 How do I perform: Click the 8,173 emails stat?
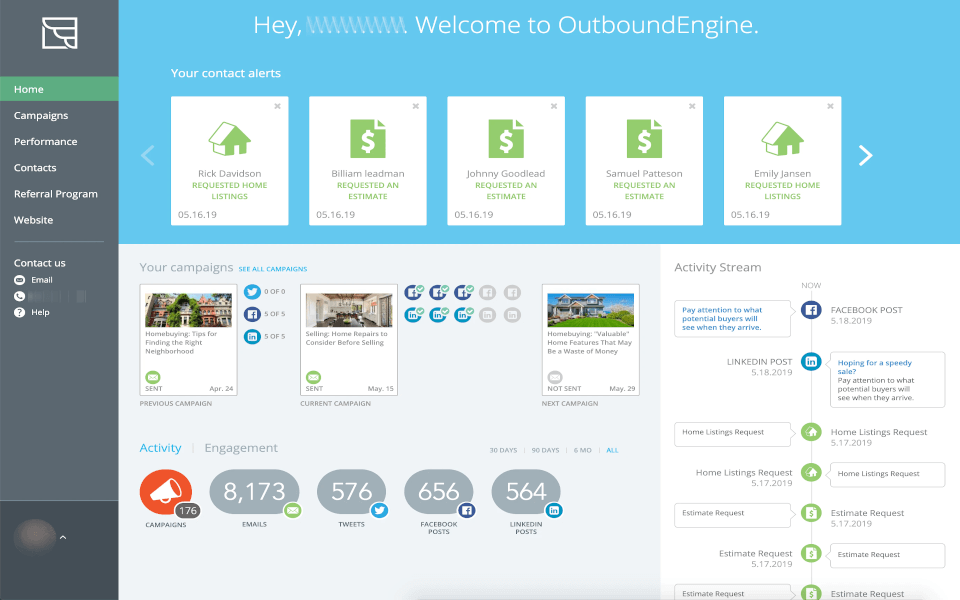click(x=255, y=492)
